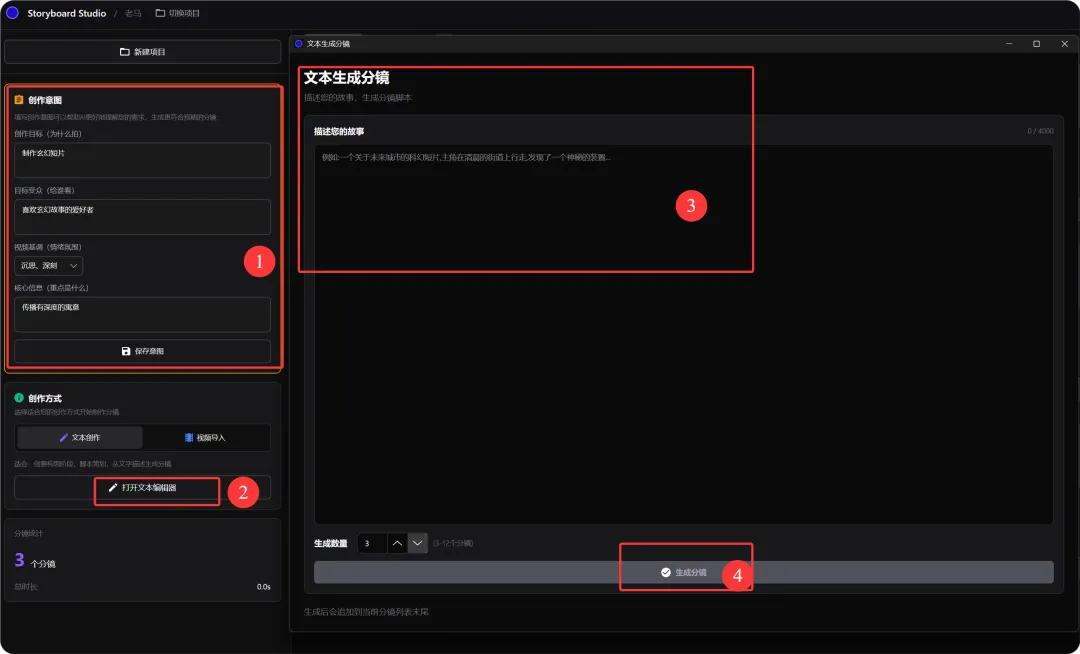Switch to the 视频导入 mode tab

tap(205, 437)
